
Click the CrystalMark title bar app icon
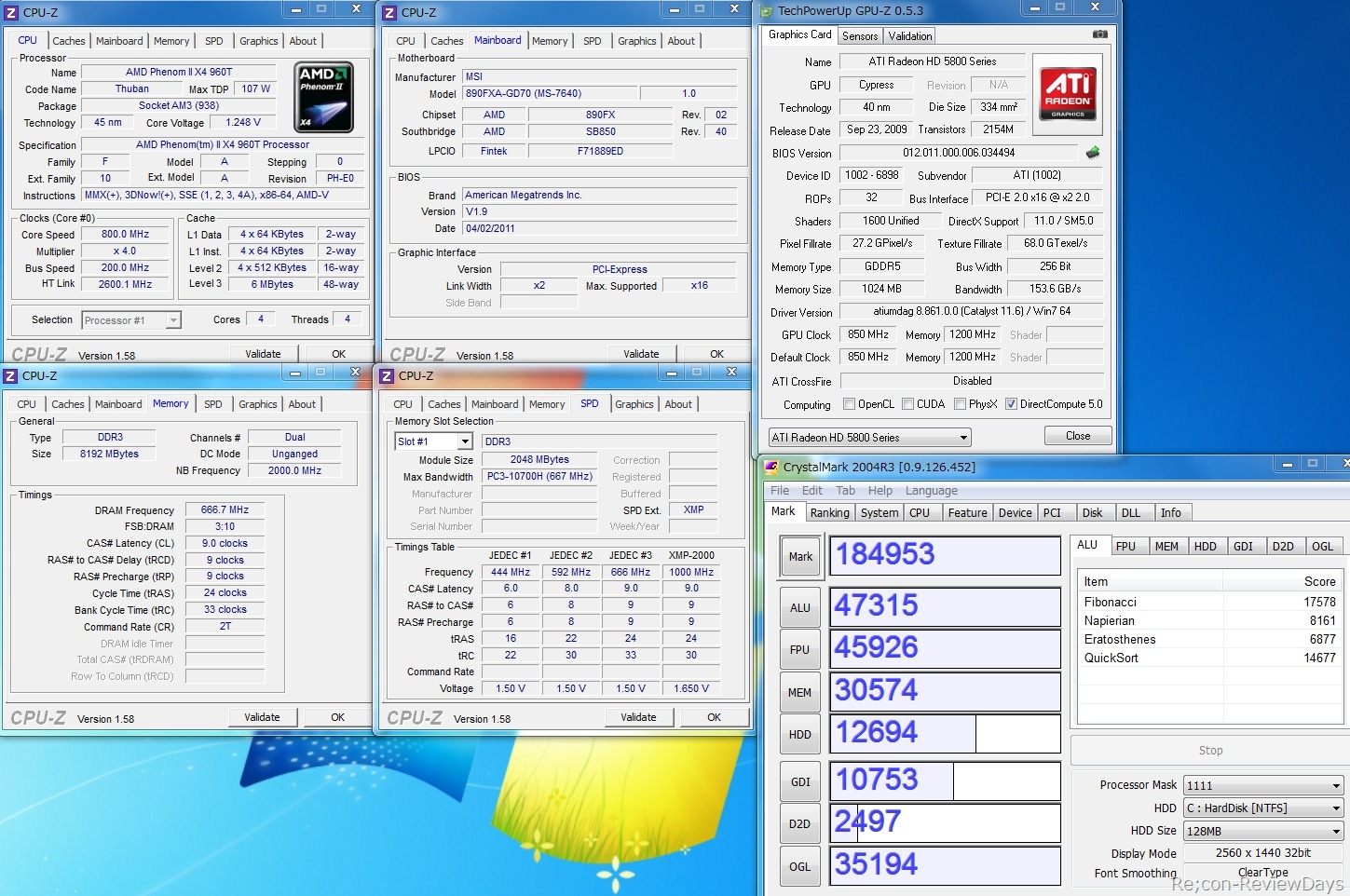click(x=771, y=467)
